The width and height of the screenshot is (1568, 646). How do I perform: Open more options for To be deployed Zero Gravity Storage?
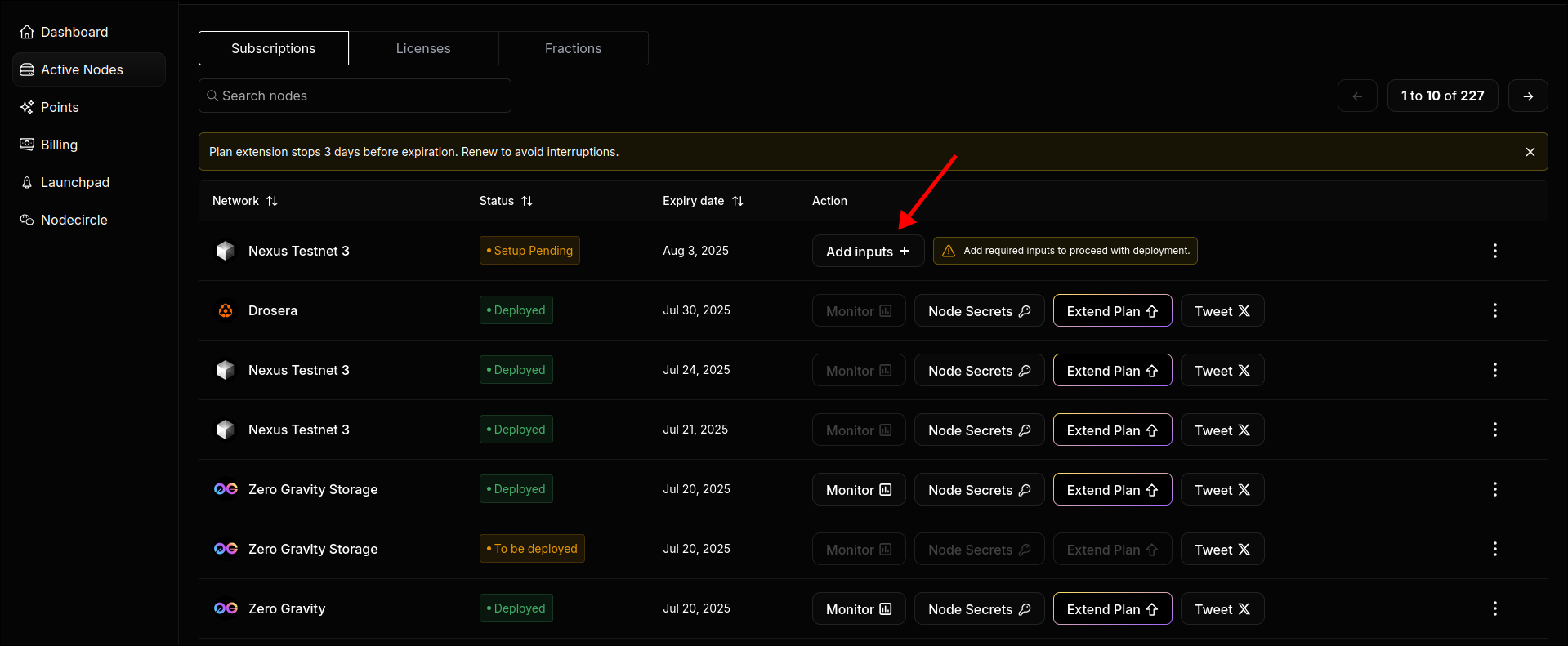(x=1495, y=549)
